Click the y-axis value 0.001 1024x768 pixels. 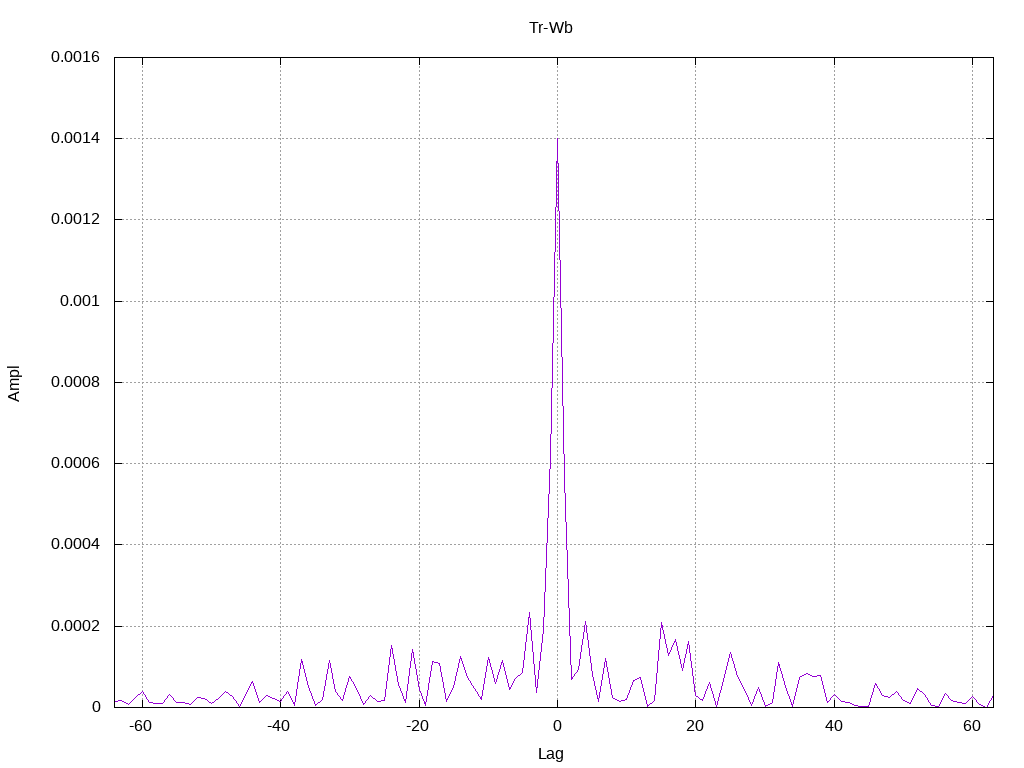click(x=80, y=301)
